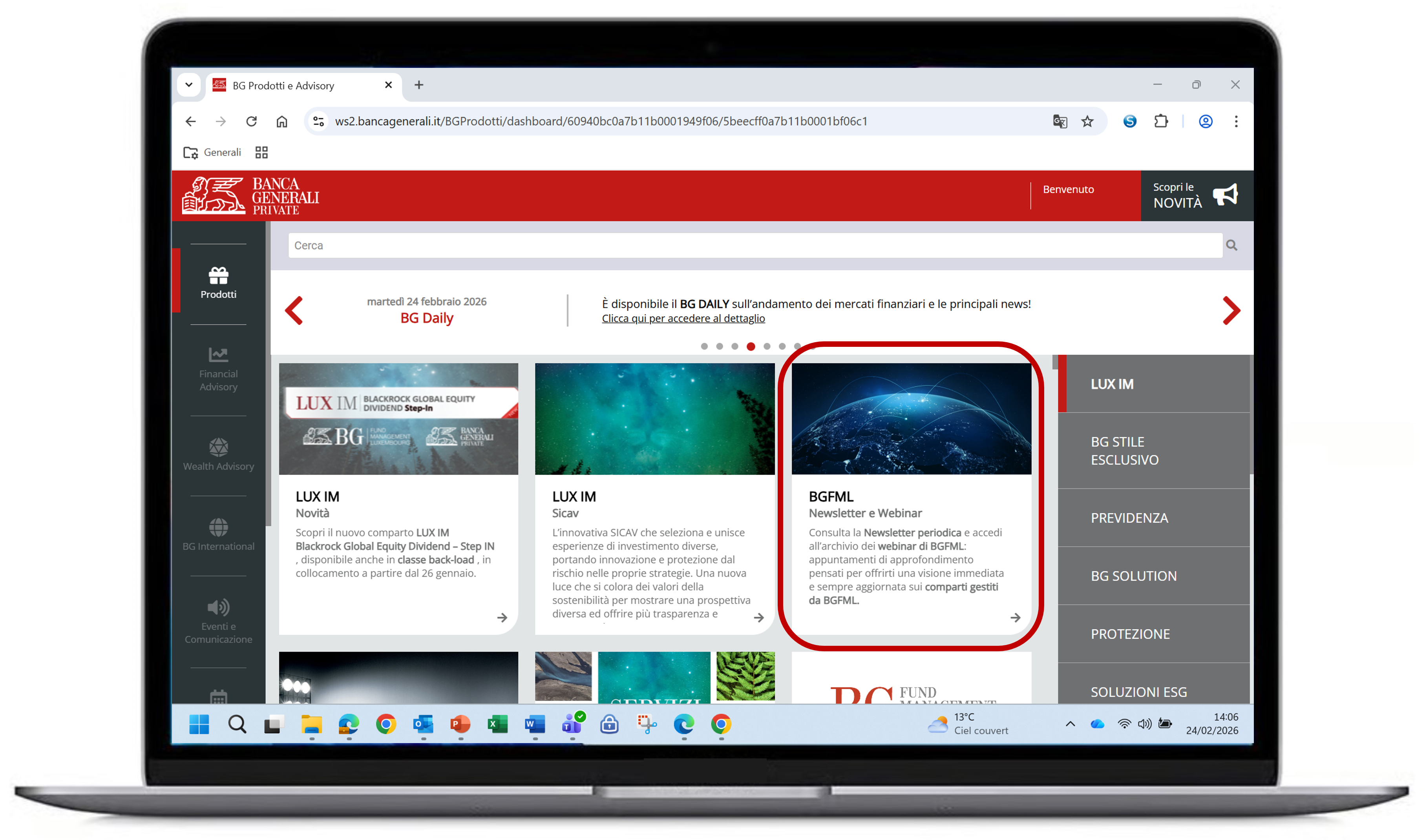Image resolution: width=1425 pixels, height=840 pixels.
Task: Open the Windows Start menu
Action: click(x=199, y=724)
